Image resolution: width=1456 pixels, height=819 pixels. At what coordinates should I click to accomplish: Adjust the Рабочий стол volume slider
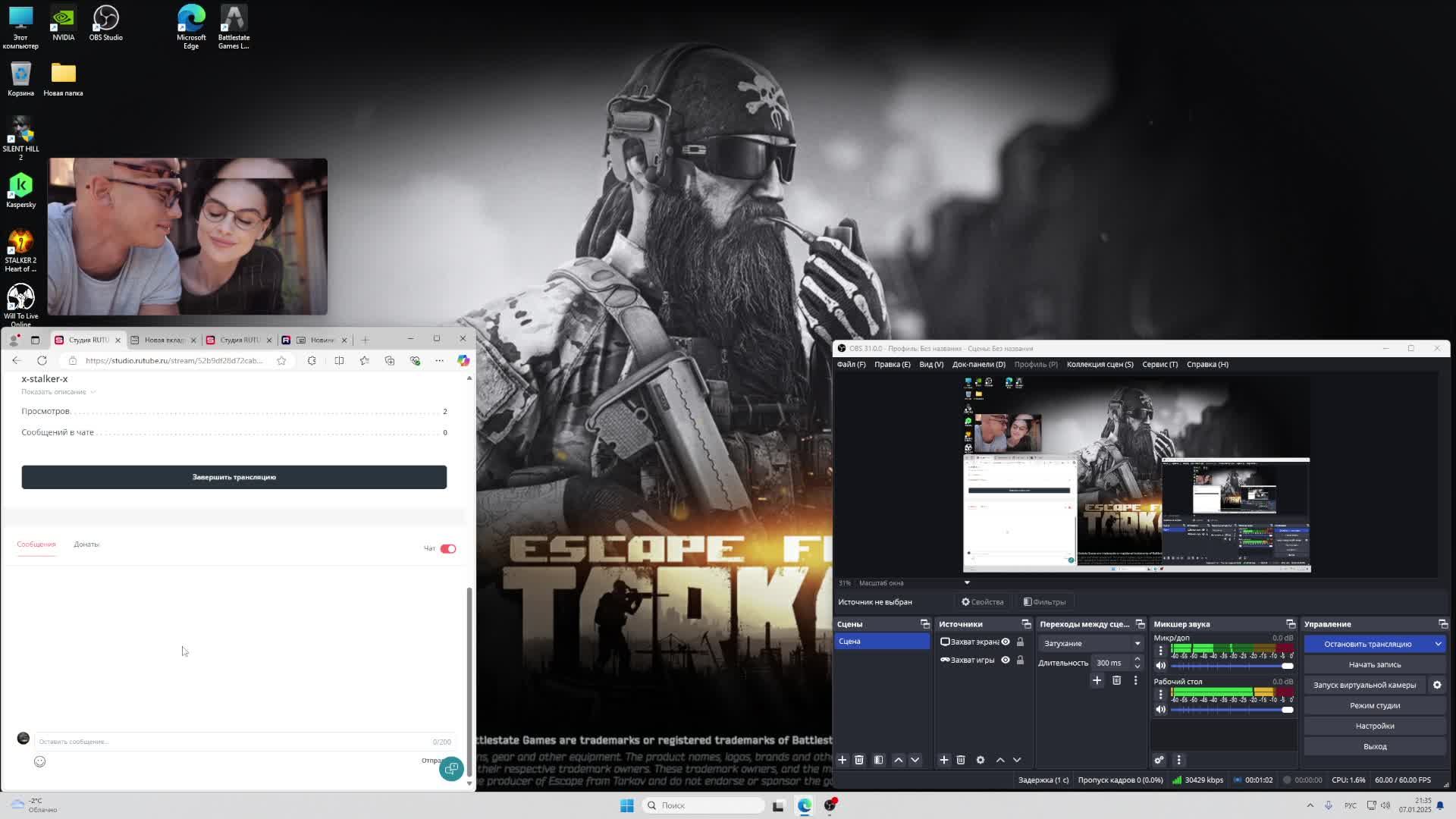1232,709
